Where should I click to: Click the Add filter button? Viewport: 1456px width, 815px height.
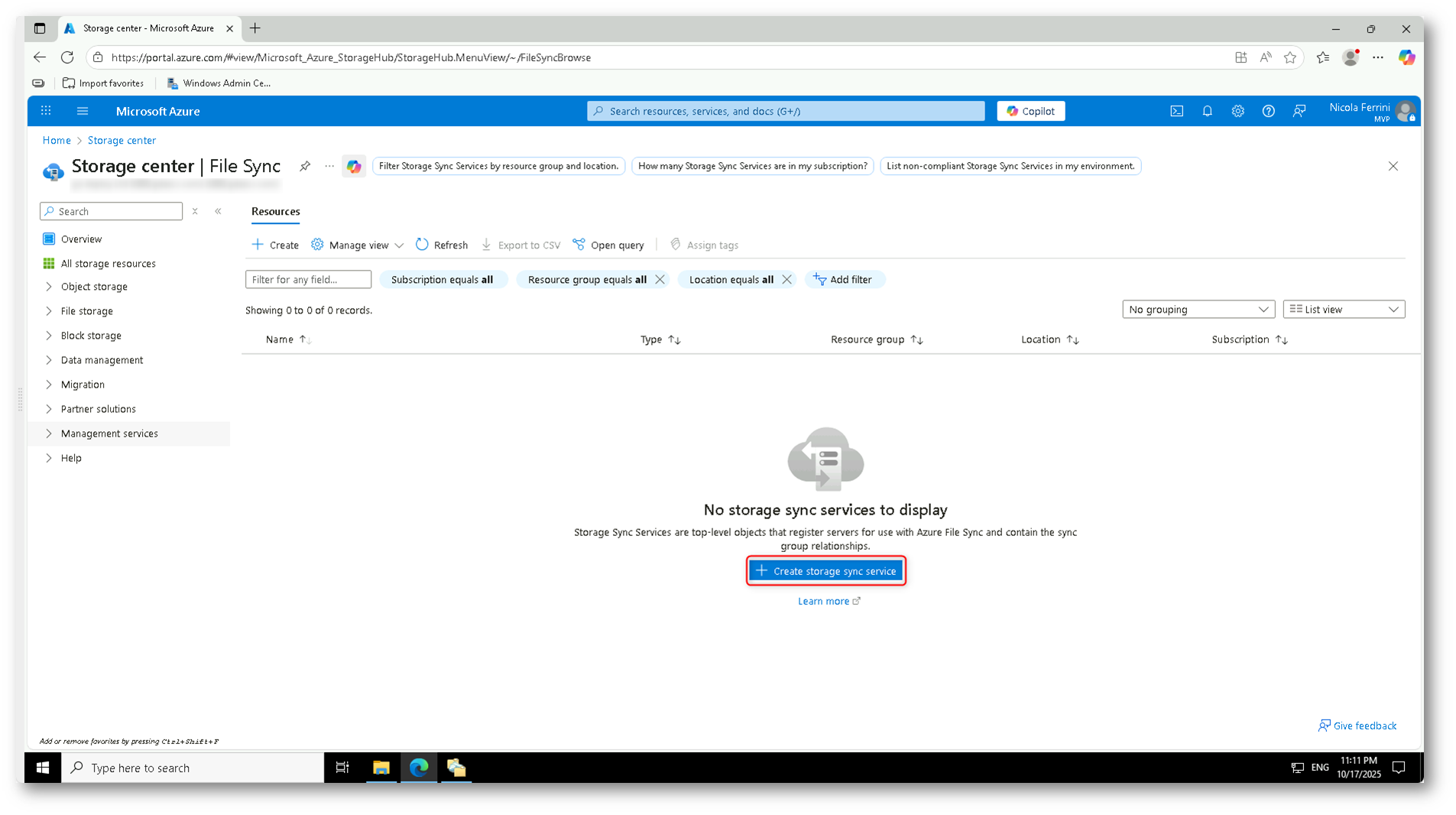click(x=844, y=279)
